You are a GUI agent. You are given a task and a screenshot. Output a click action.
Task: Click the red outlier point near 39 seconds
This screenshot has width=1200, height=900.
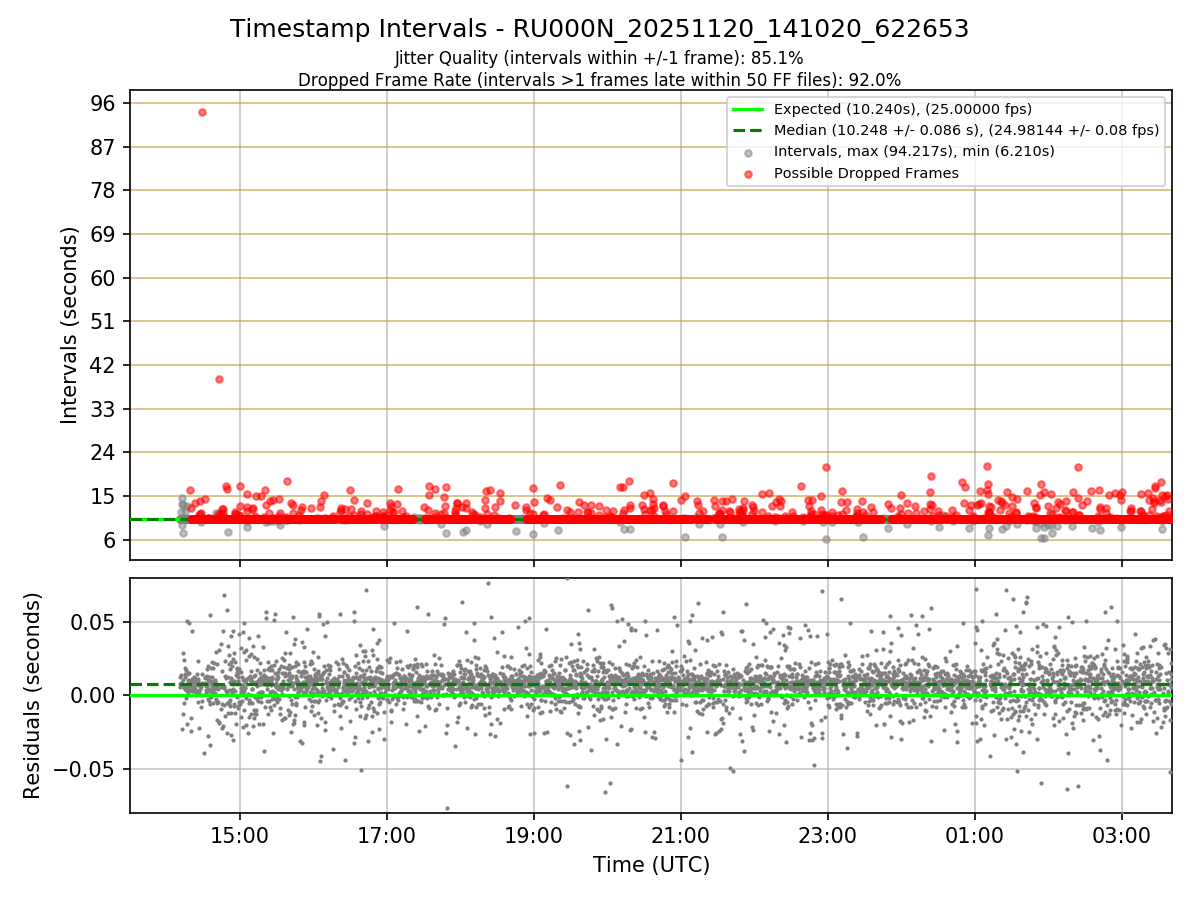pos(219,379)
